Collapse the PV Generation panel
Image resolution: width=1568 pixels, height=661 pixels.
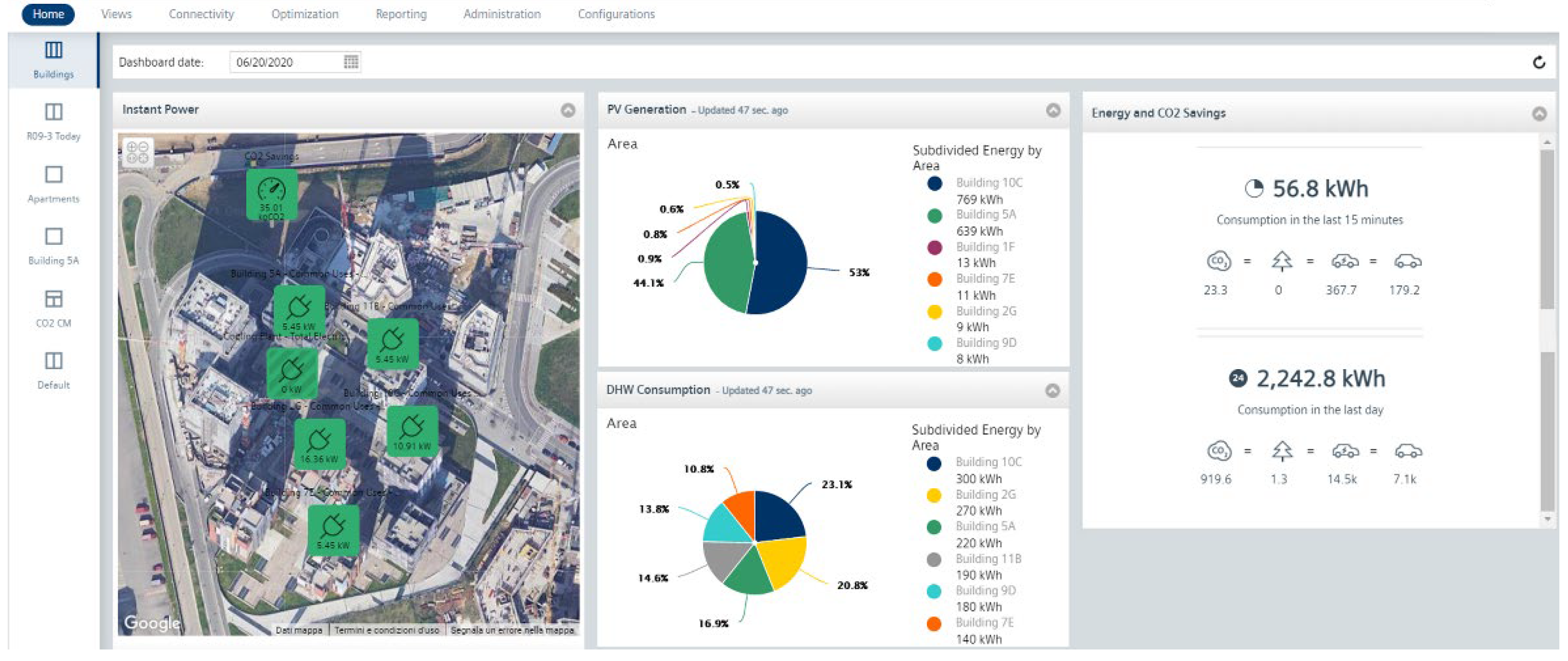1053,110
